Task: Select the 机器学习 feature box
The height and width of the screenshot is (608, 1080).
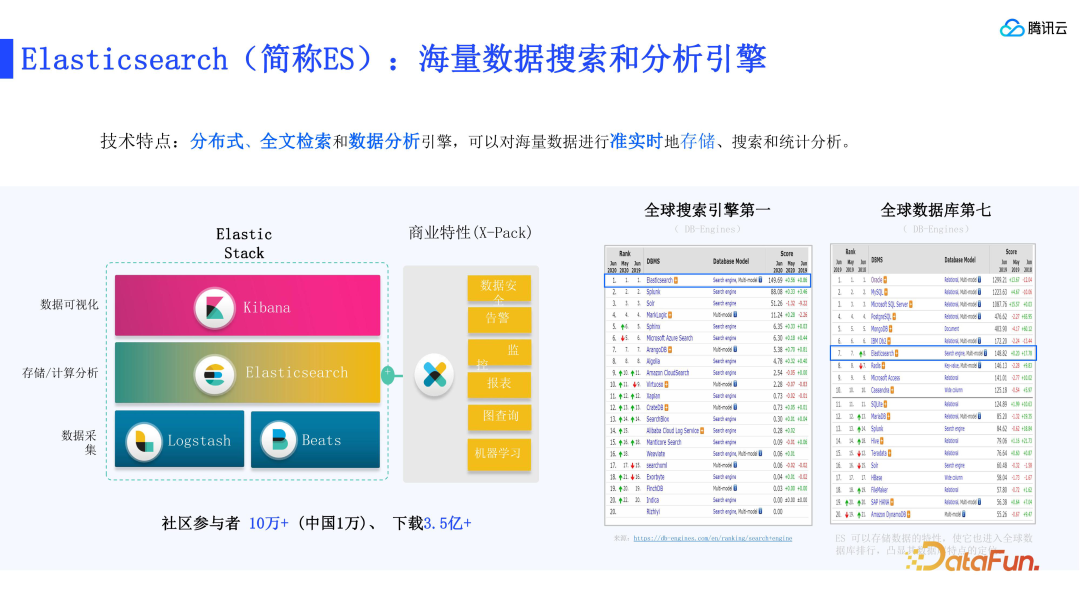Action: click(498, 454)
